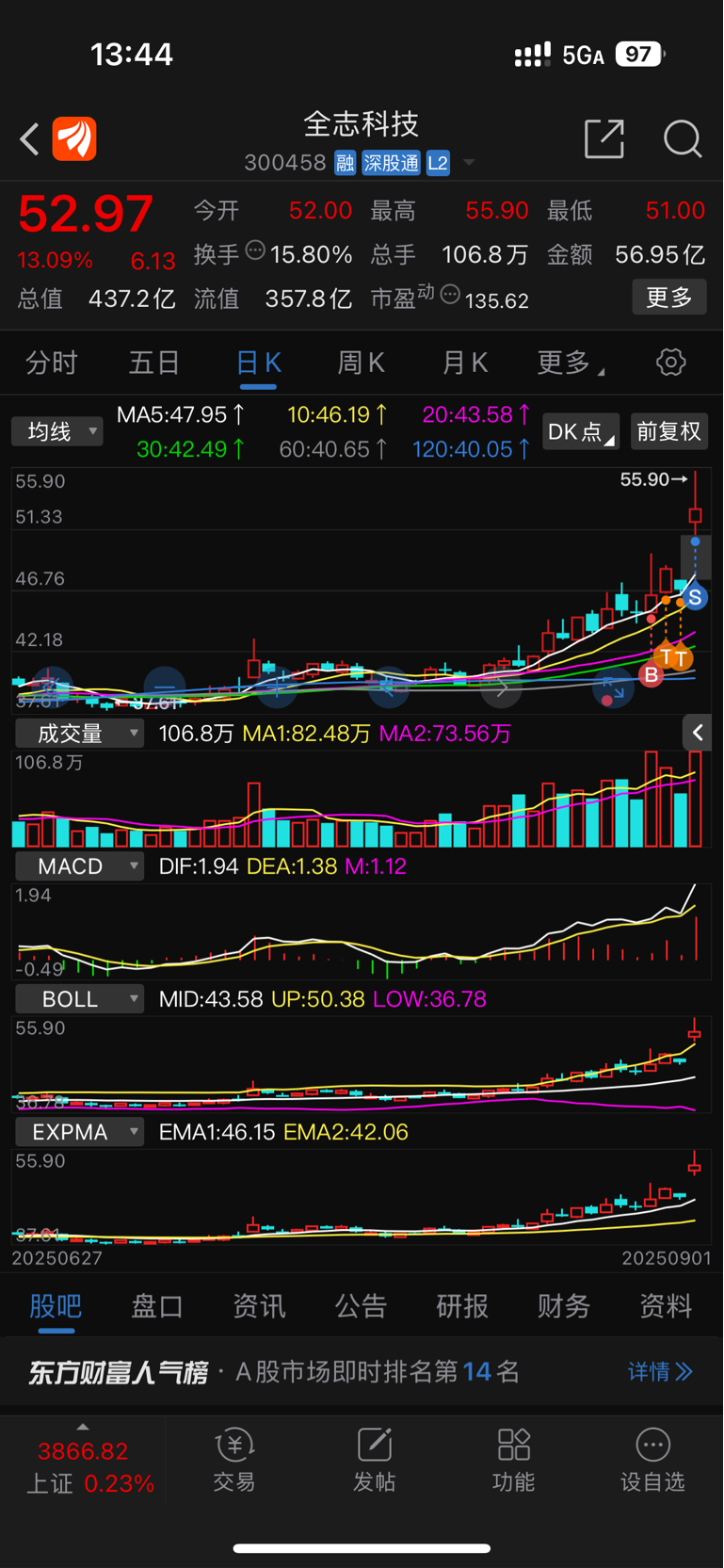This screenshot has height=1568, width=724.
Task: Open the 成交量 indicator dropdown
Action: (79, 734)
